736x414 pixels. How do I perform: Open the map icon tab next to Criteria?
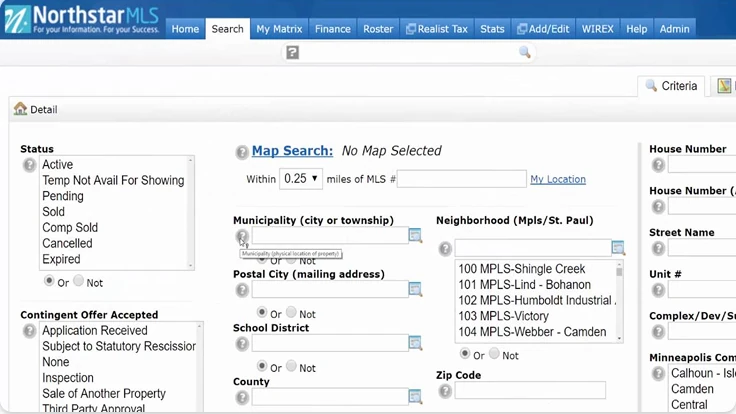(724, 86)
